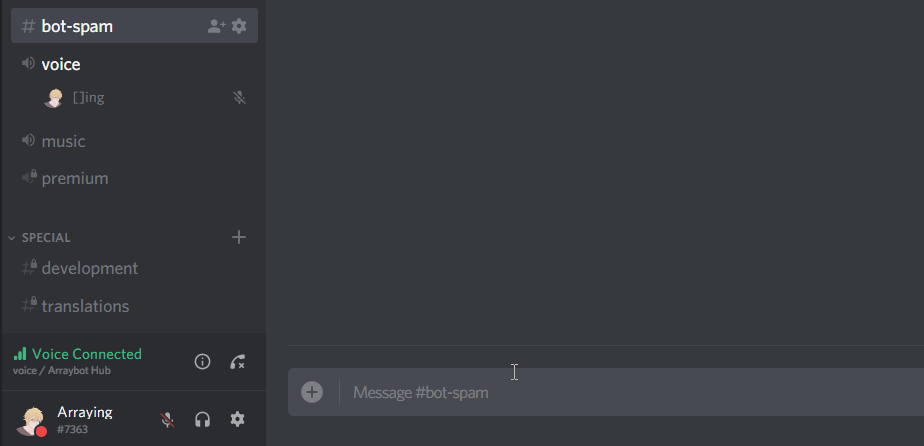Image resolution: width=924 pixels, height=446 pixels.
Task: Collapse the SPECIAL category label
Action: point(46,238)
